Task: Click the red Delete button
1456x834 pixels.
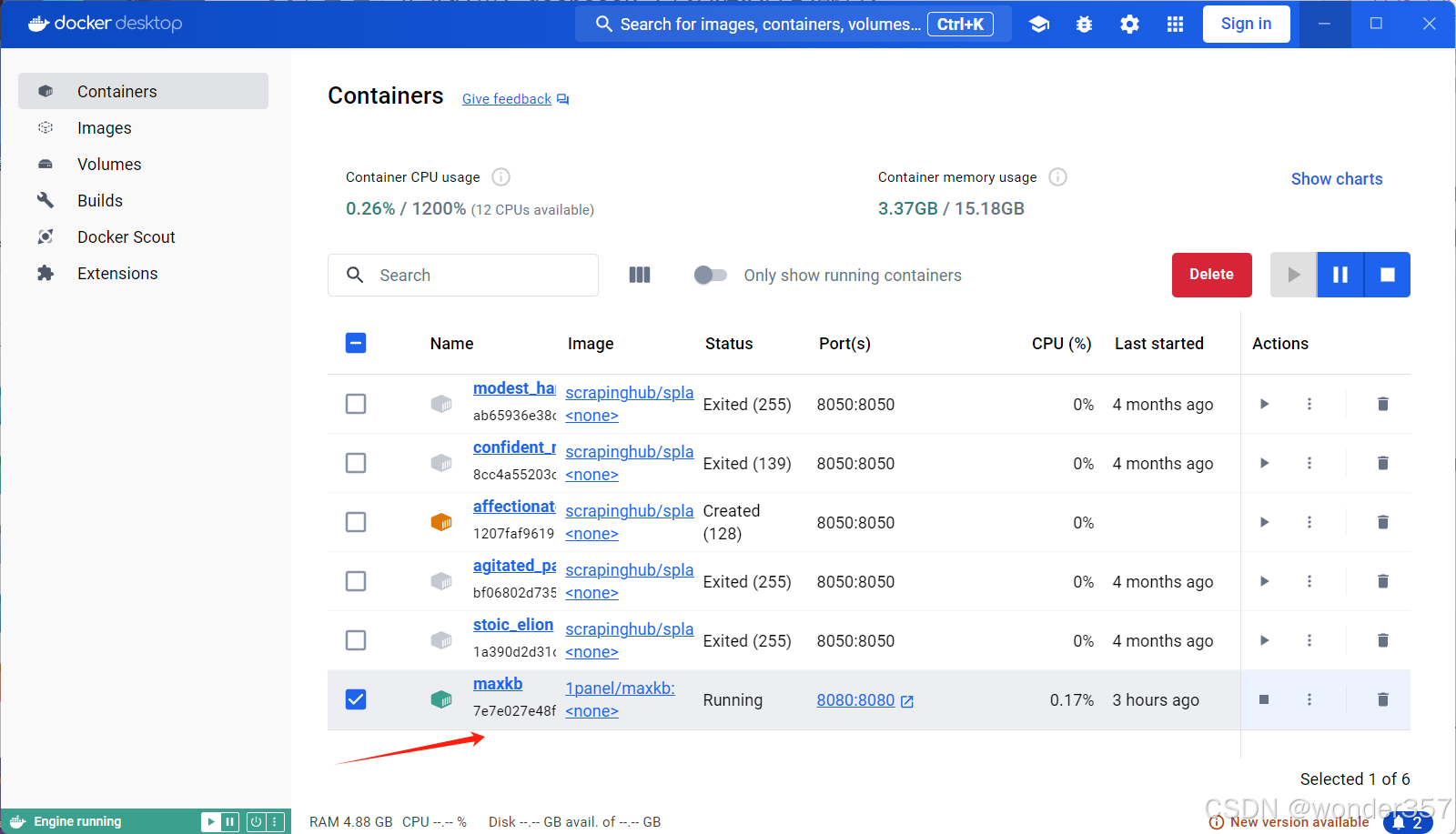Action: pyautogui.click(x=1211, y=275)
